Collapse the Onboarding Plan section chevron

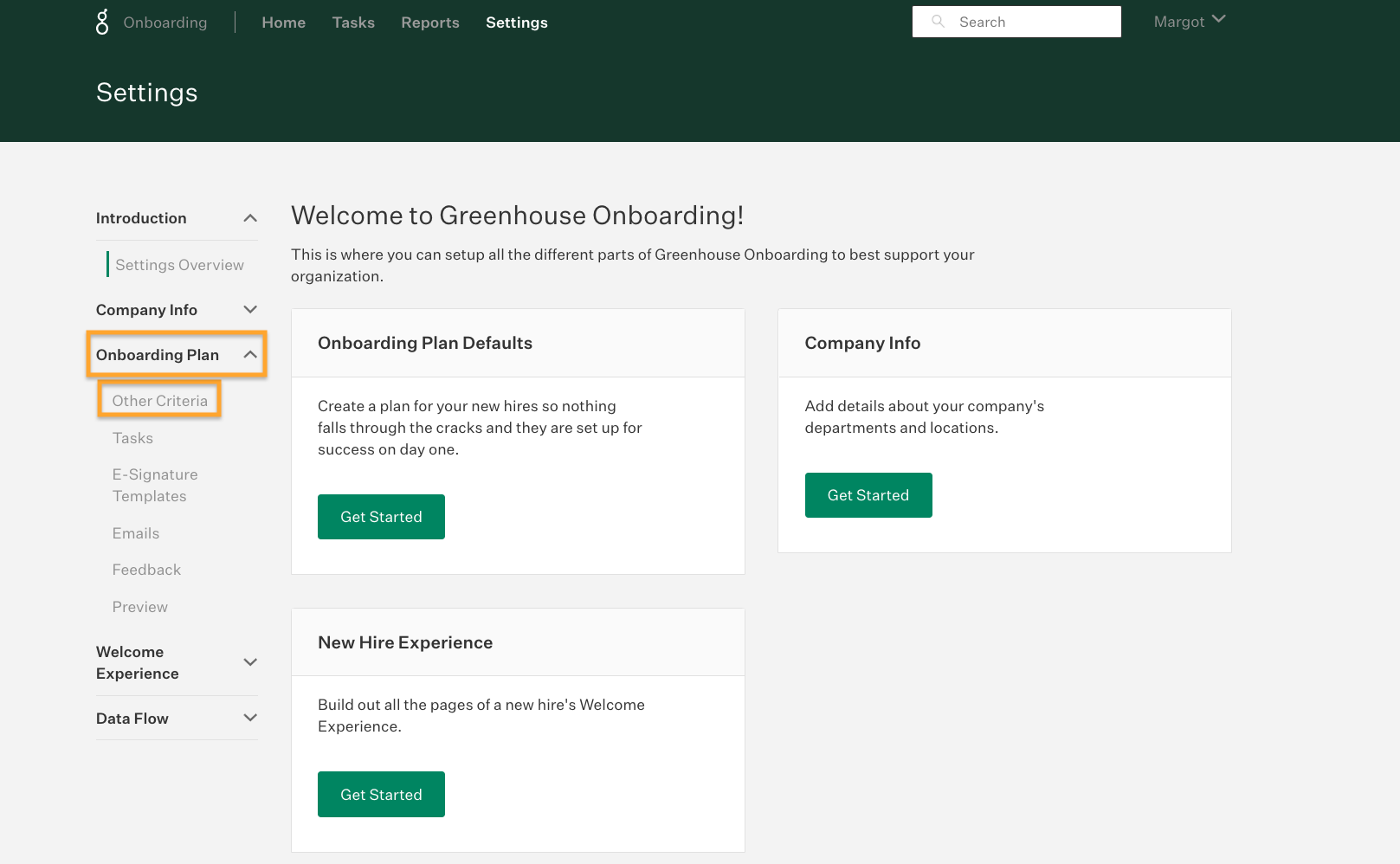coord(250,355)
